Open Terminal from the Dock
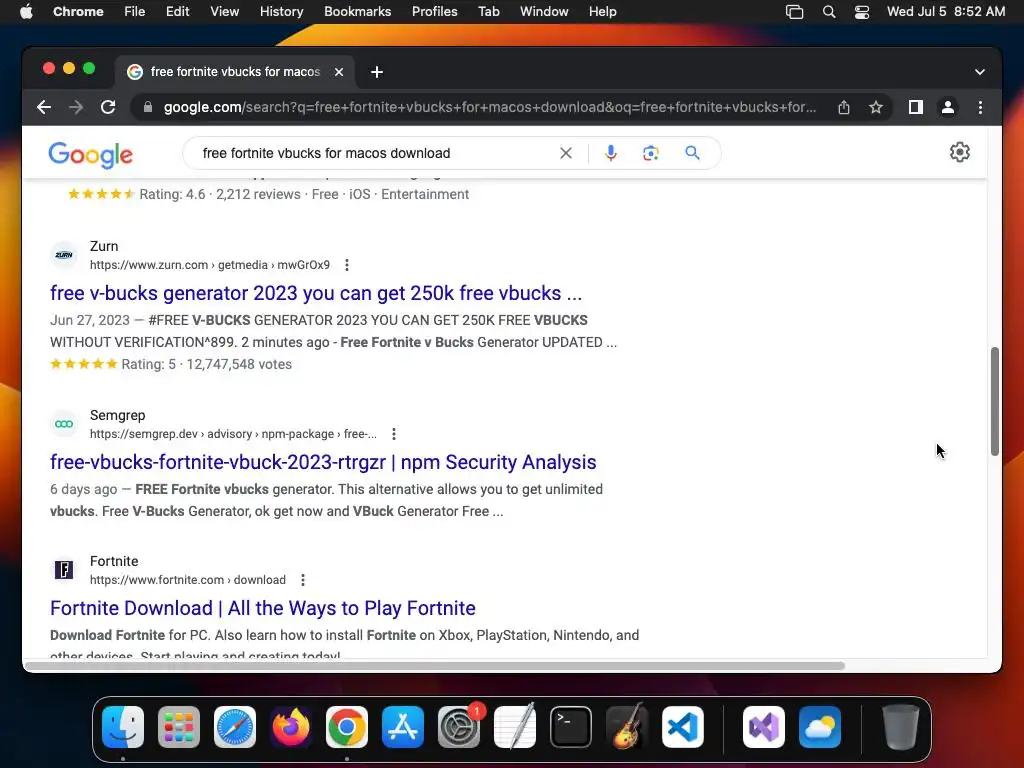The height and width of the screenshot is (768, 1024). pos(571,727)
